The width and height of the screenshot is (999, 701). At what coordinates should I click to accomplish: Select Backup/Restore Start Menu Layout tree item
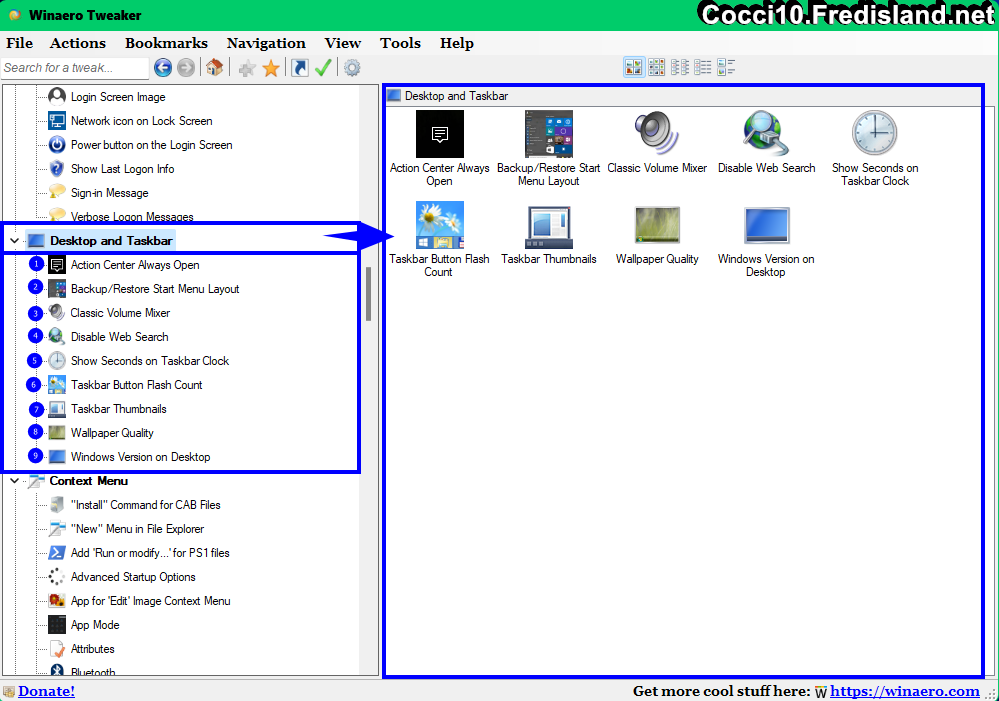pyautogui.click(x=155, y=289)
